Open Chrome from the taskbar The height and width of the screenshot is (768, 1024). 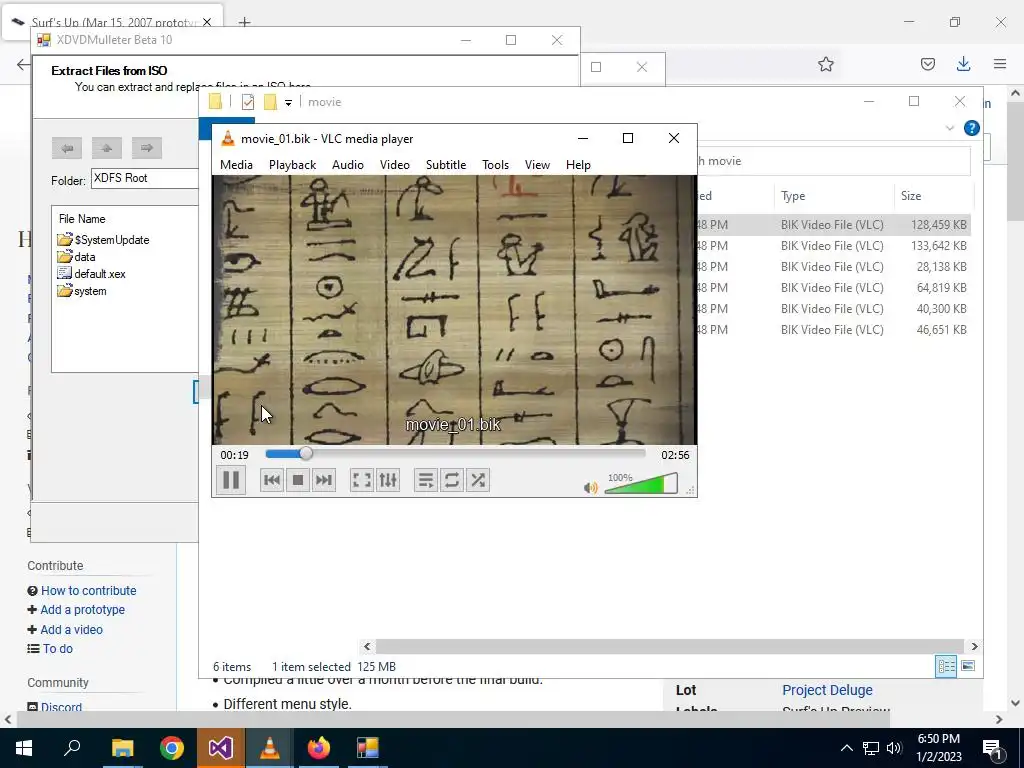[x=171, y=748]
